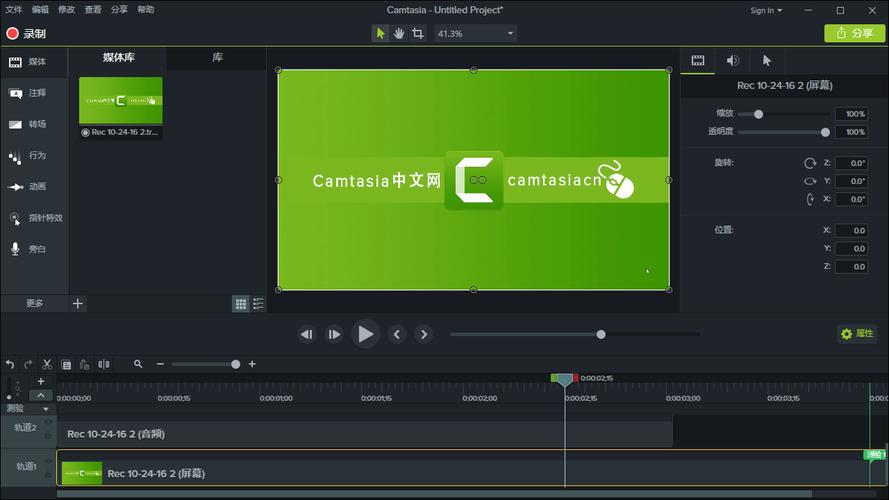
Task: Activate the Pan hand tool
Action: (399, 33)
